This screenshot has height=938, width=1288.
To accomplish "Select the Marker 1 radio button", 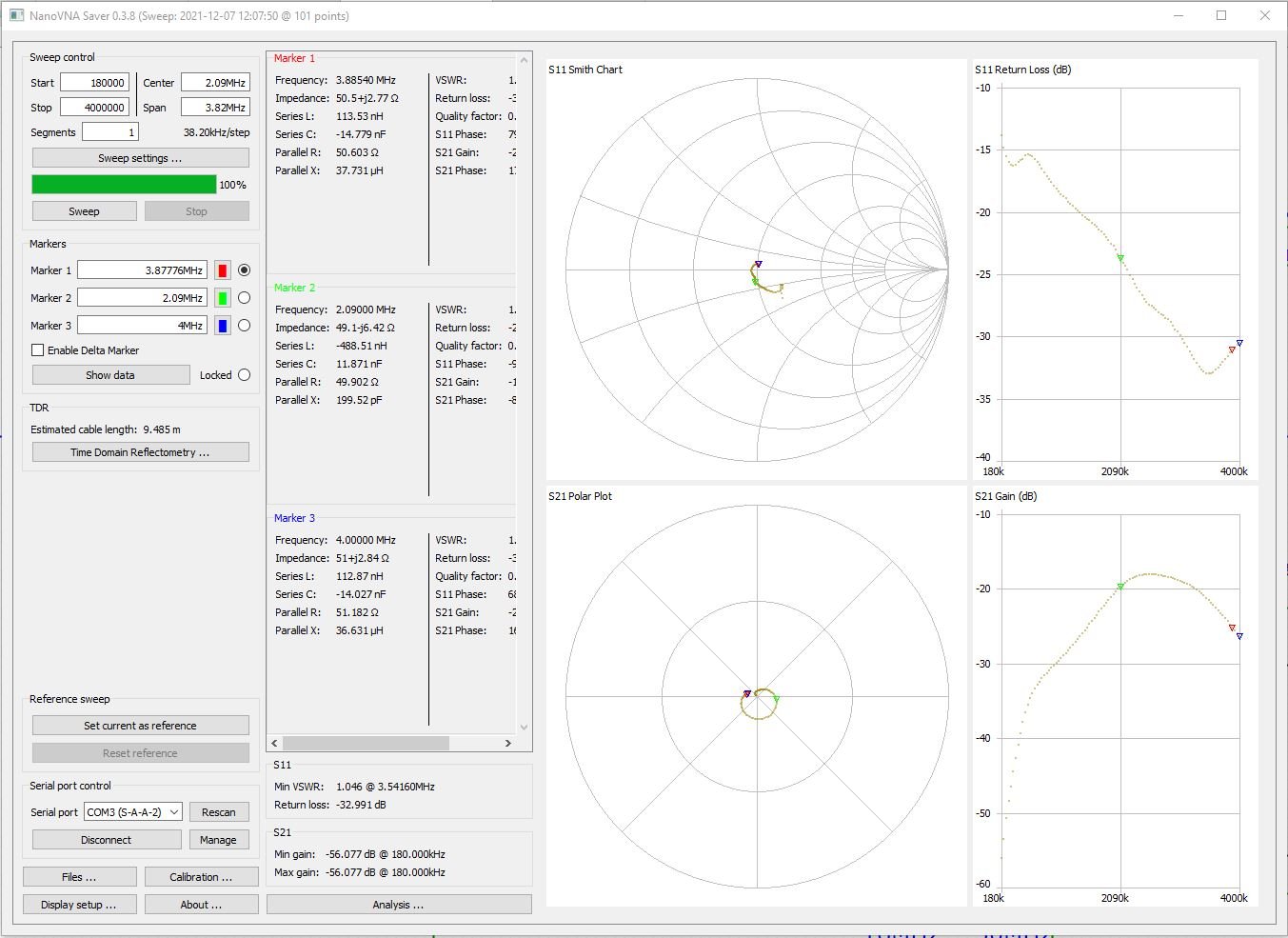I will [245, 270].
